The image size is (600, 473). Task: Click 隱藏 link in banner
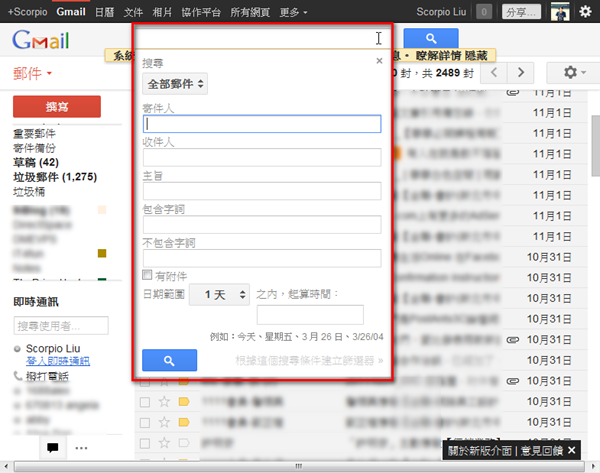476,56
